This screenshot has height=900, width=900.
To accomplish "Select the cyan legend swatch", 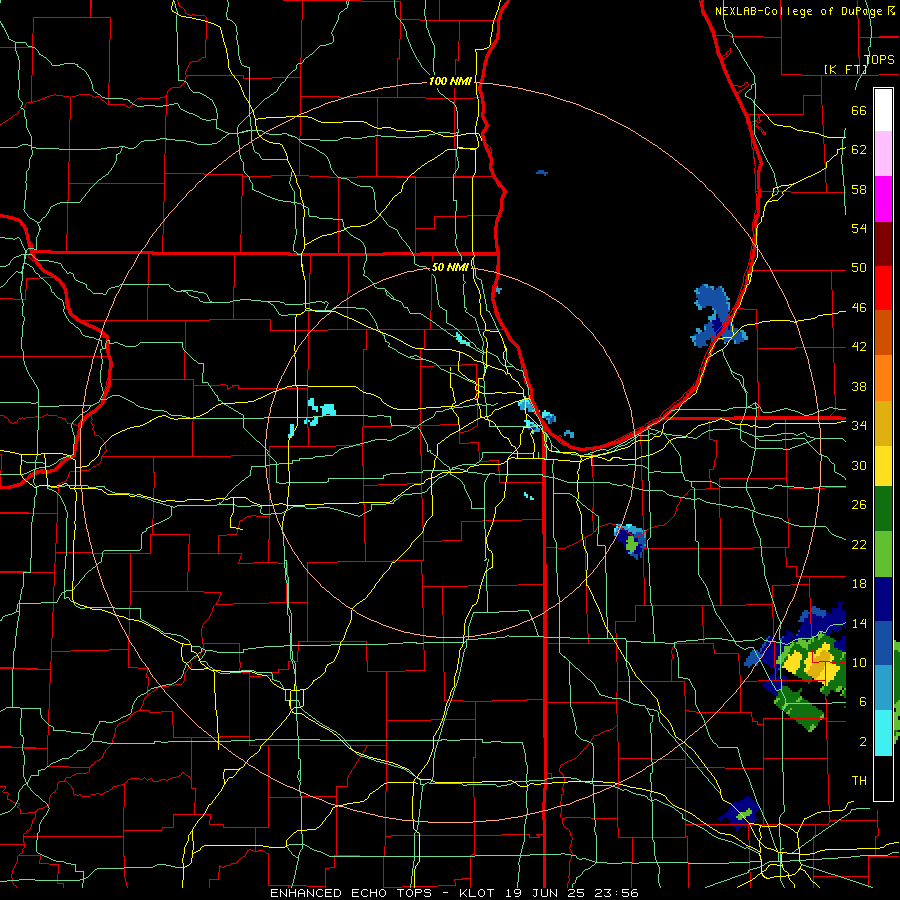I will tap(883, 733).
